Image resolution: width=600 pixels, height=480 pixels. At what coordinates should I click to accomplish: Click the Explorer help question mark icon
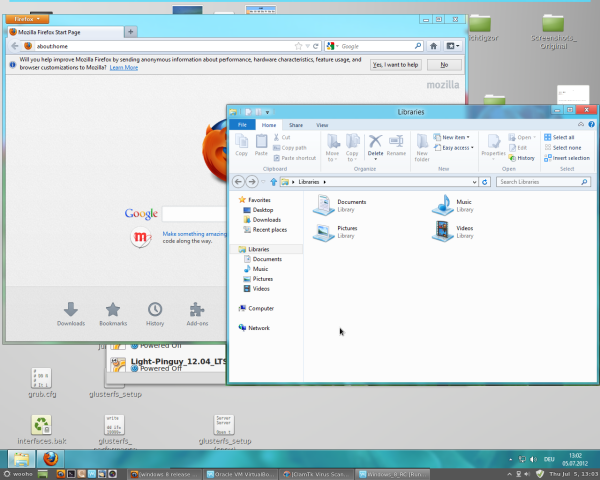click(x=591, y=124)
